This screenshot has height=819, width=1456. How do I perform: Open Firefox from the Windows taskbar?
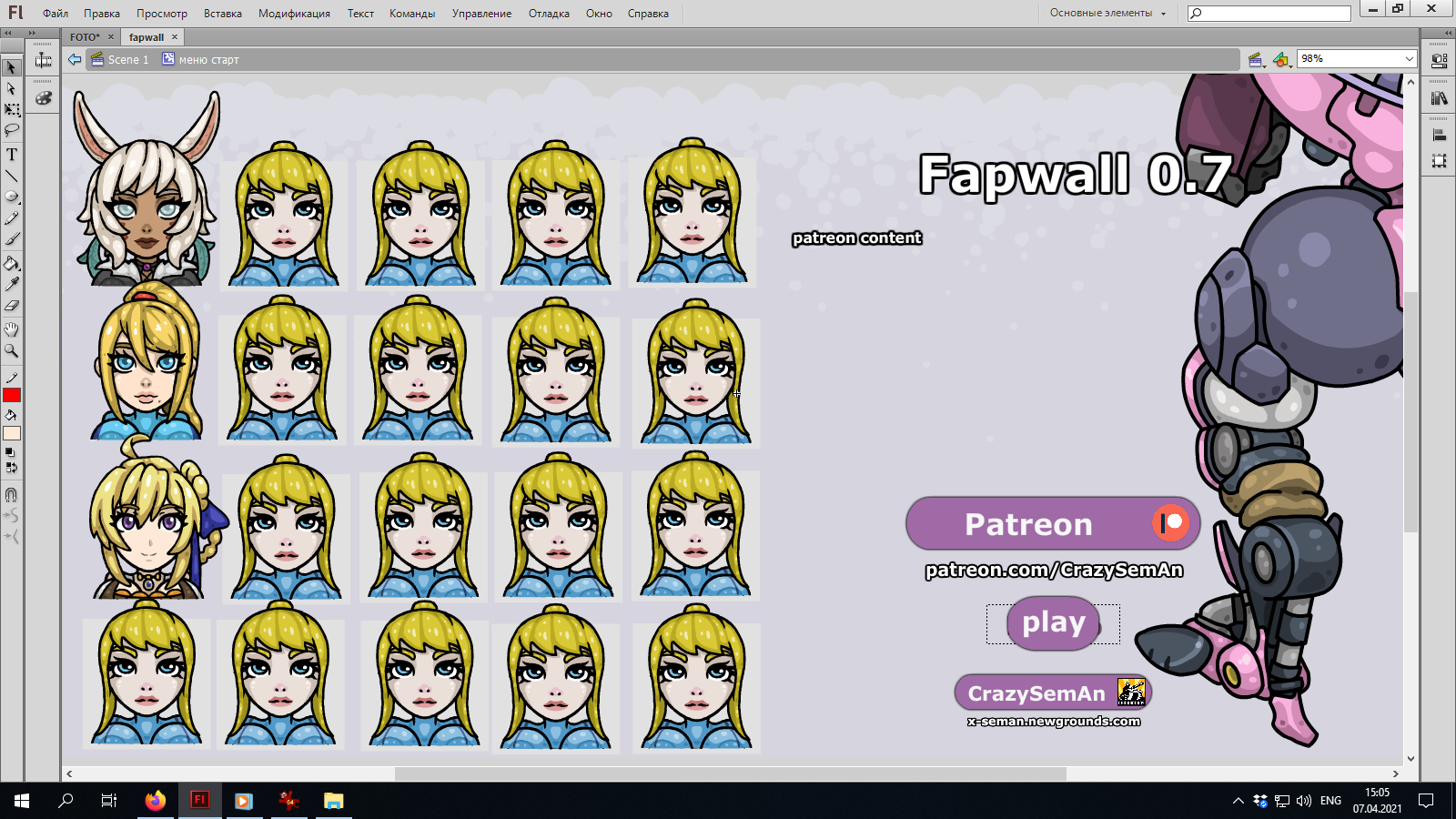(156, 801)
